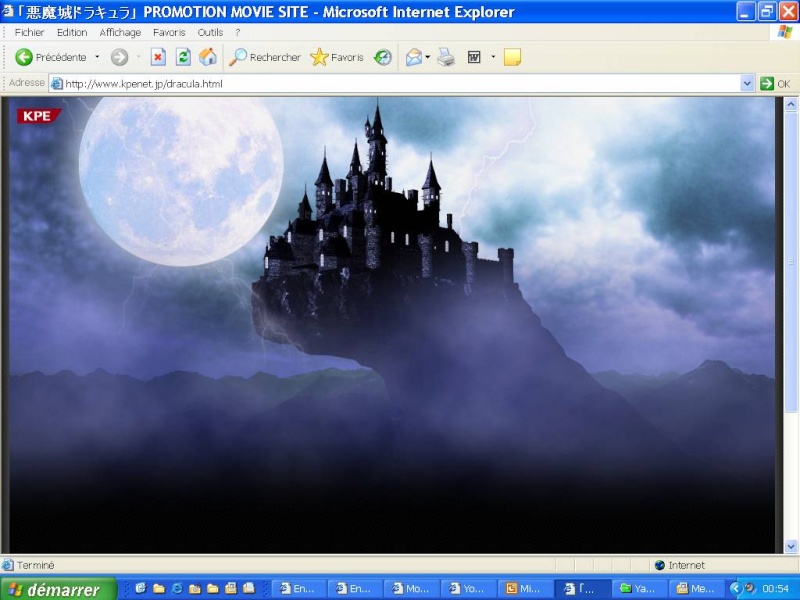
Task: Click the Windows flag throbber logo
Action: click(785, 32)
